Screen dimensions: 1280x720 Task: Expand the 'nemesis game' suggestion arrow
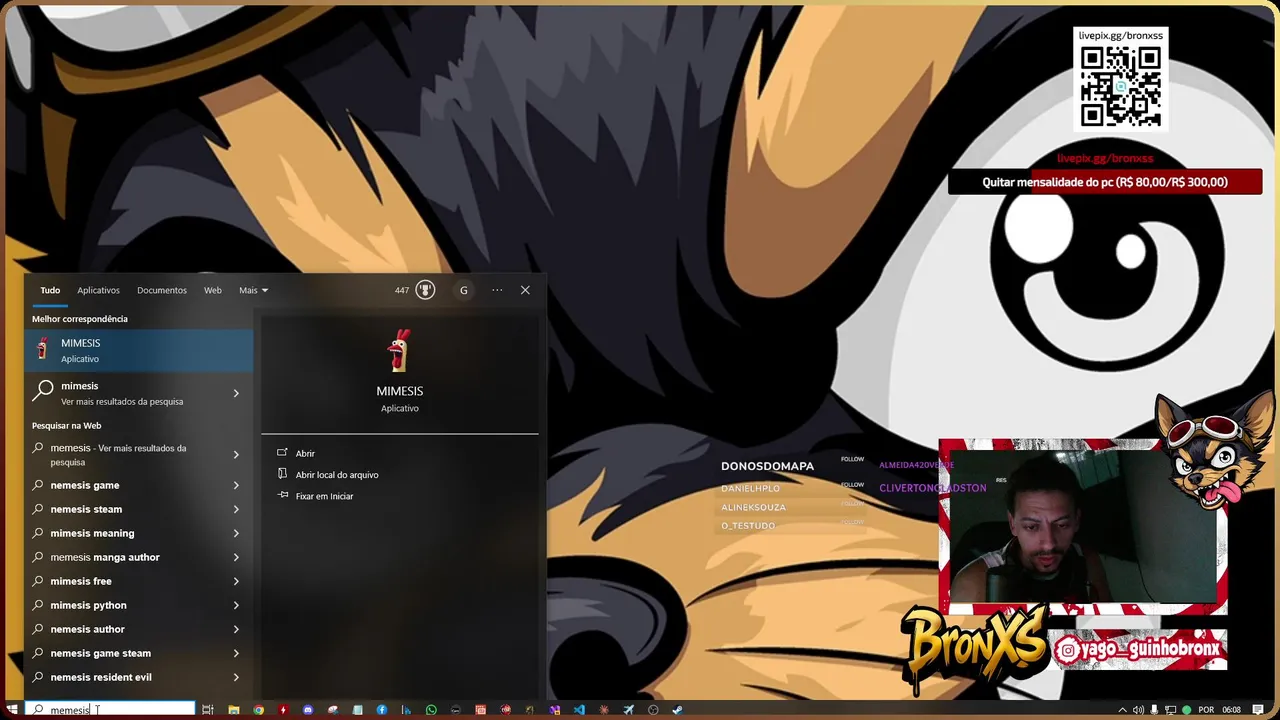point(236,485)
